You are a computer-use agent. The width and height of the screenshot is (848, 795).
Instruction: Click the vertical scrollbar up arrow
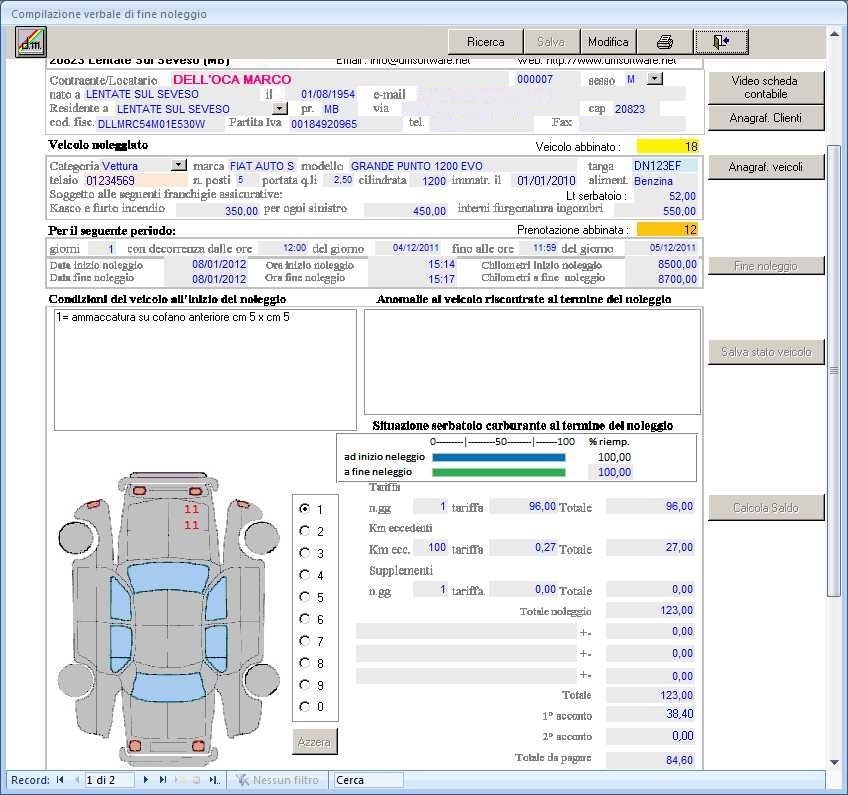pyautogui.click(x=834, y=34)
